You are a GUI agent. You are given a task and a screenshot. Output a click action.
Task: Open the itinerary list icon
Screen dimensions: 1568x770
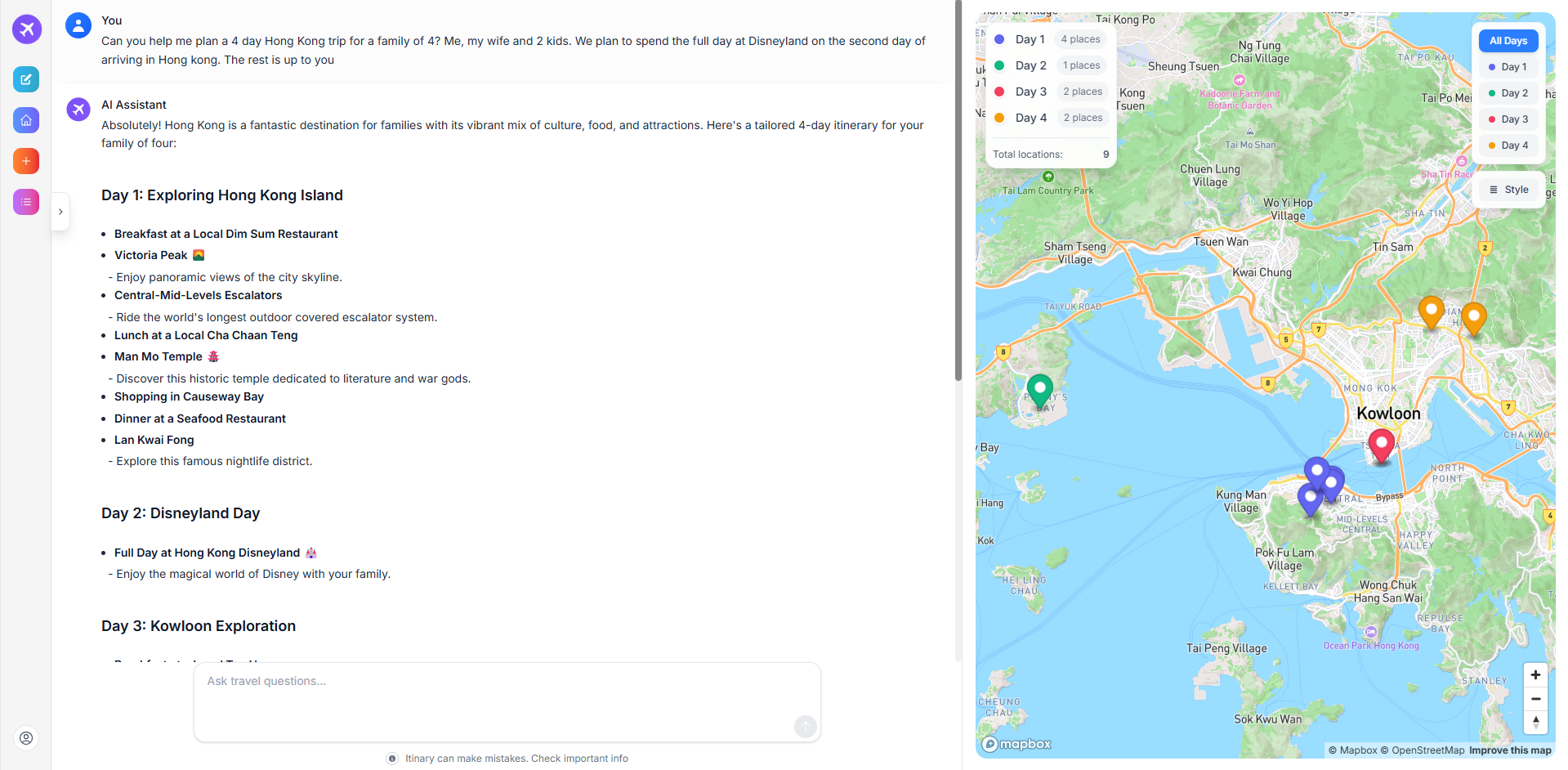pos(25,202)
